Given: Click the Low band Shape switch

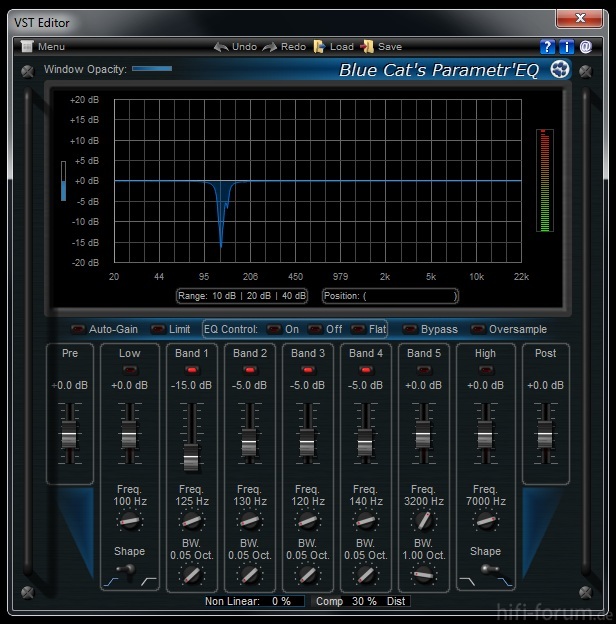Looking at the screenshot, I should 128,571.
